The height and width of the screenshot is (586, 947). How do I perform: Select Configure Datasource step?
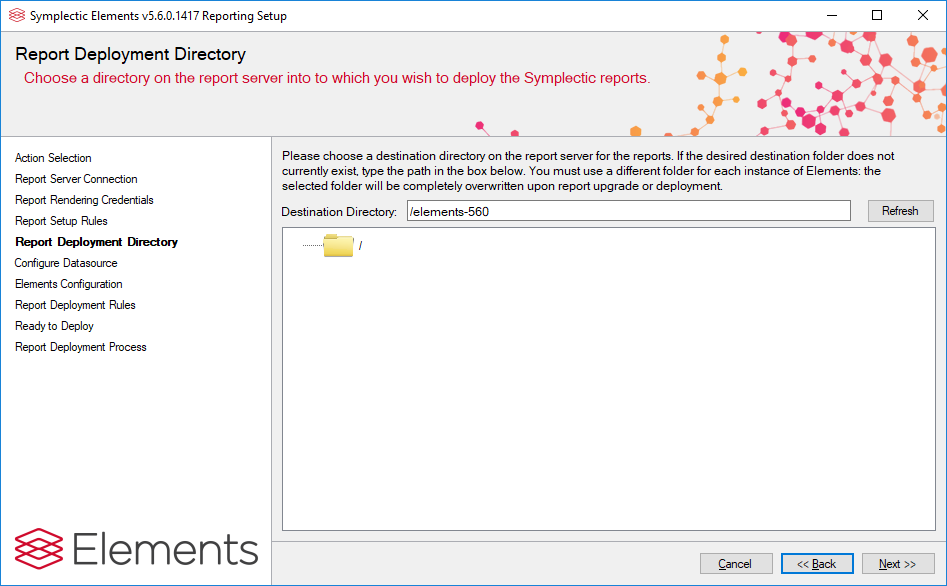(66, 263)
